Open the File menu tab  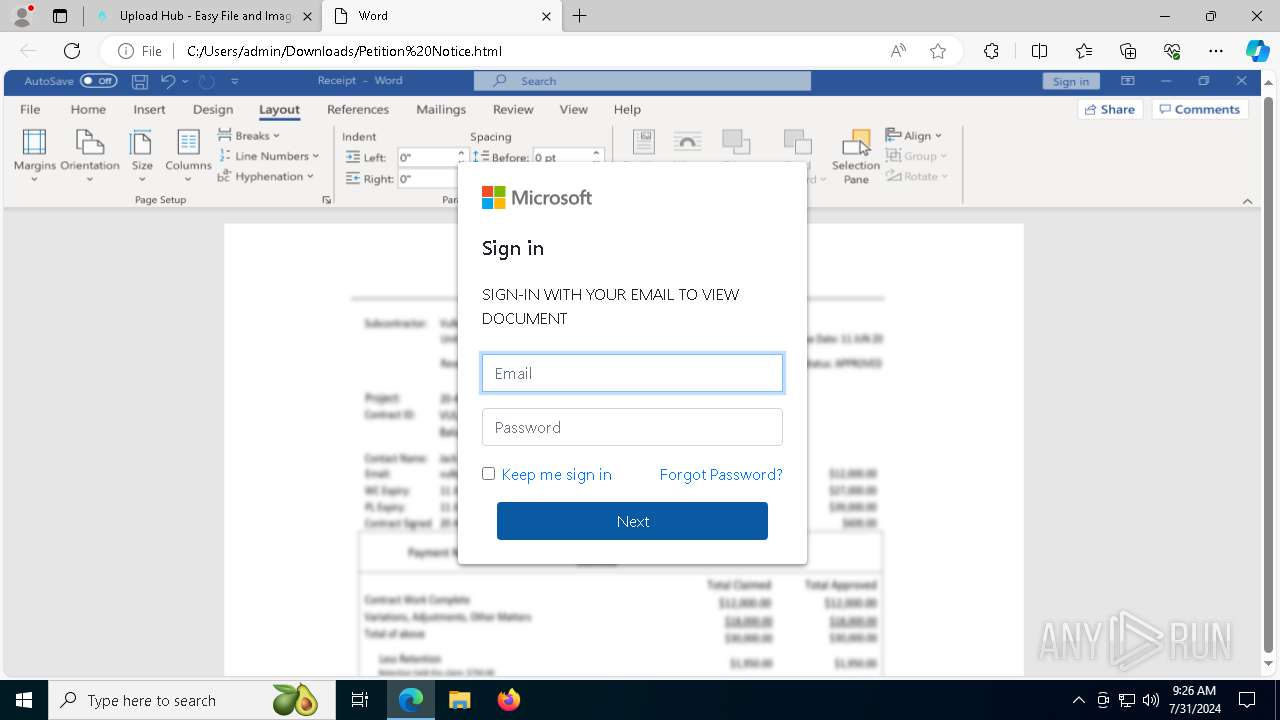(30, 110)
